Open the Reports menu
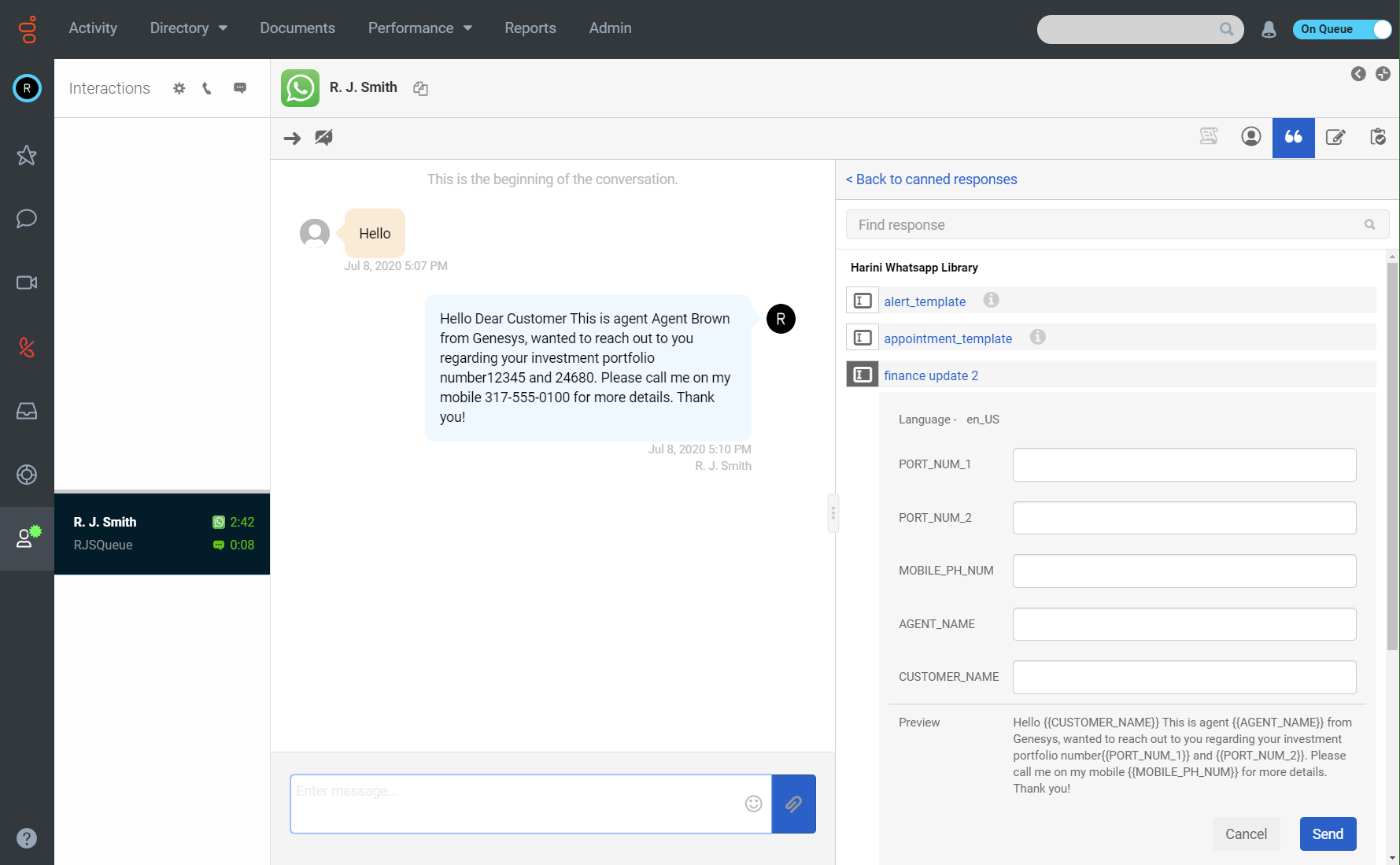 pyautogui.click(x=530, y=28)
